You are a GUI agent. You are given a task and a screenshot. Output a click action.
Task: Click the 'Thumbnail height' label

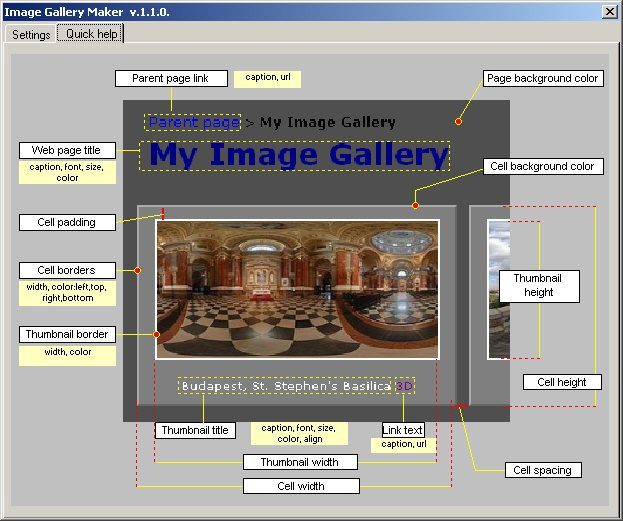tap(539, 286)
